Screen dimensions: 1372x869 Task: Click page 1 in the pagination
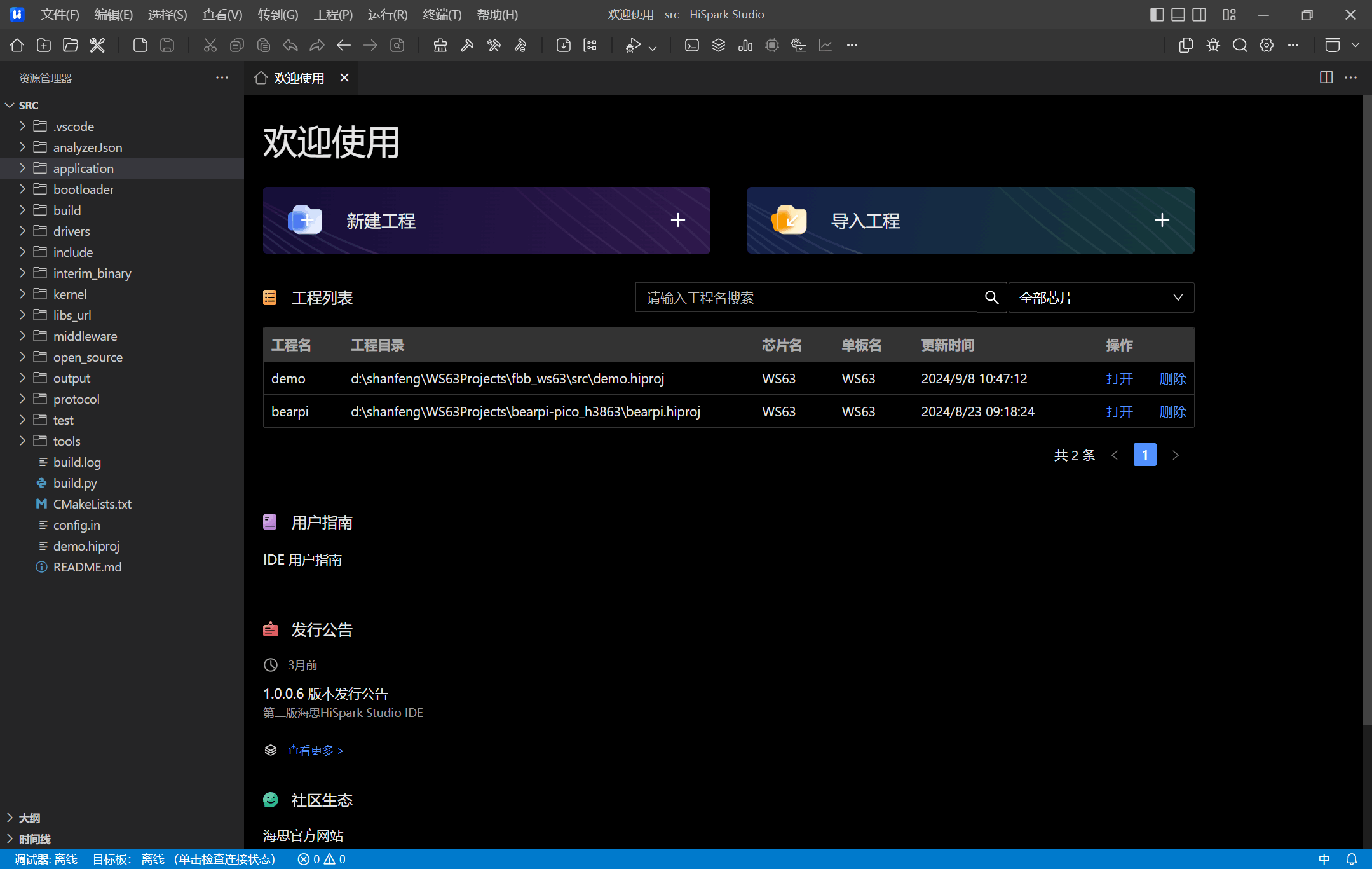1144,455
